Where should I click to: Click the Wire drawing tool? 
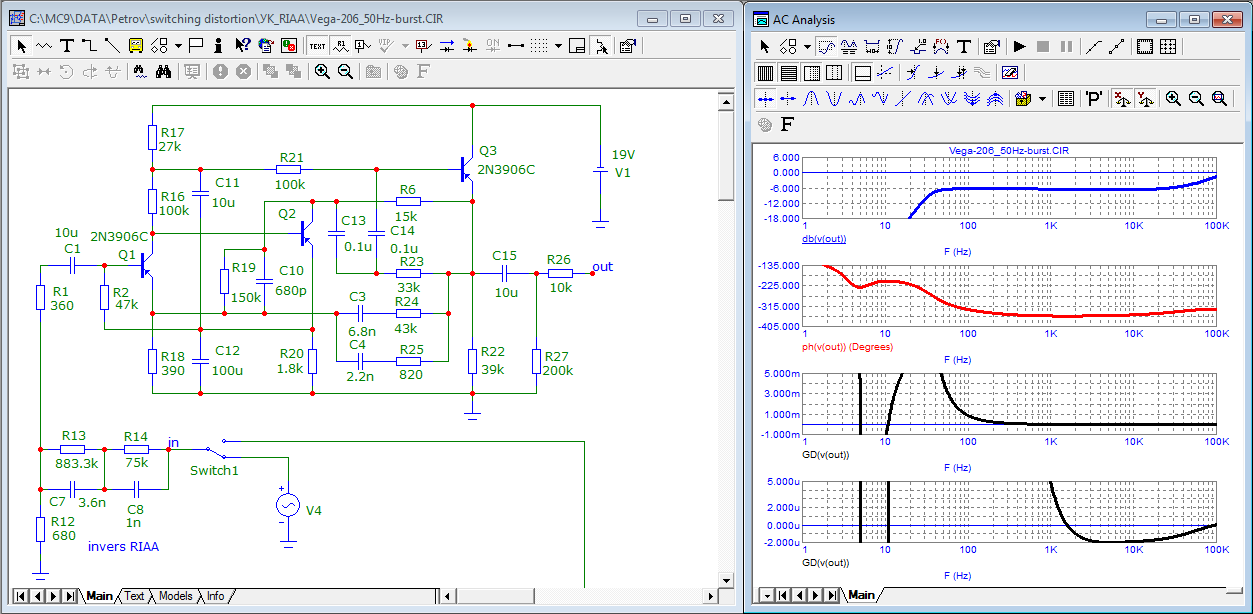click(89, 45)
